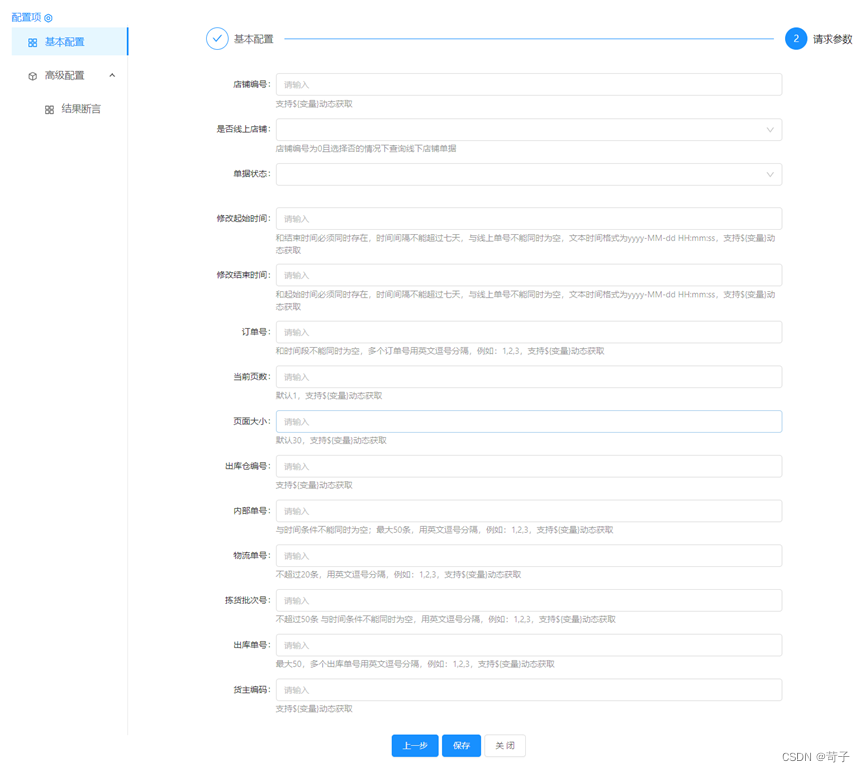Click the 订单号 field label
Image resolution: width=865 pixels, height=772 pixels.
(256, 332)
